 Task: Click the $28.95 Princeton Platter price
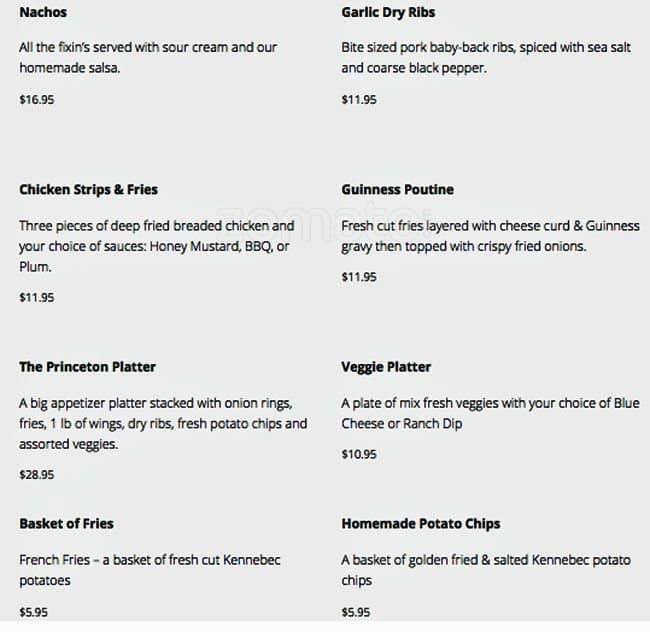pyautogui.click(x=37, y=475)
